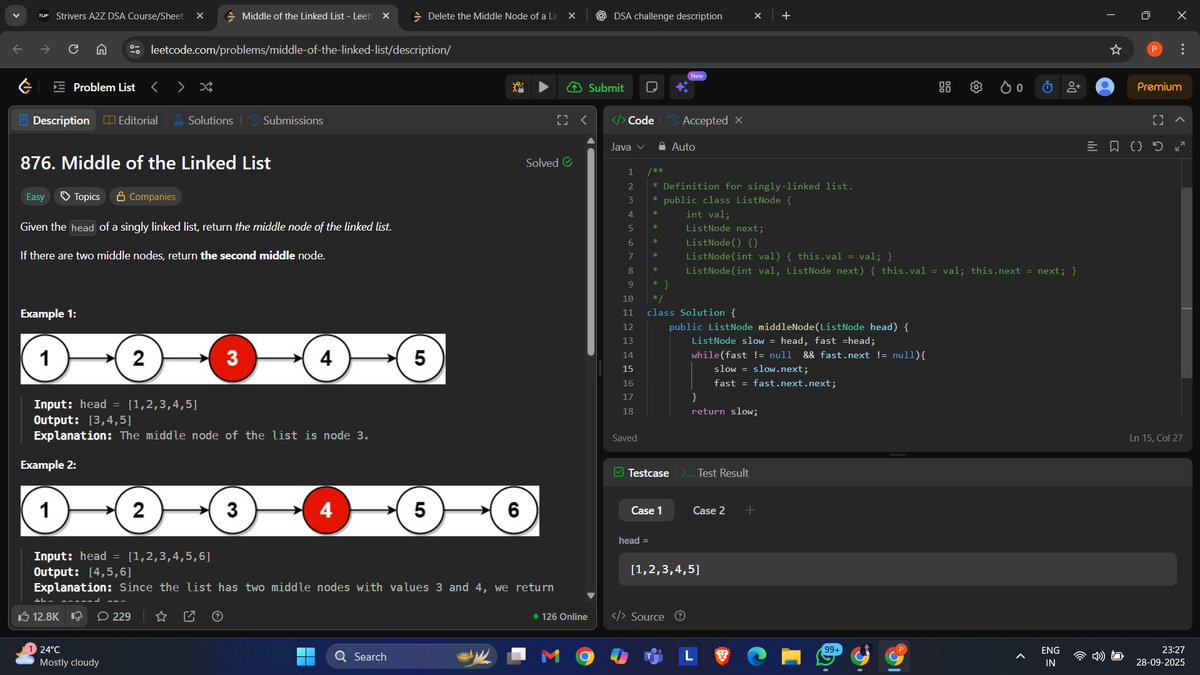The width and height of the screenshot is (1200, 675).
Task: Collapse the description panel chevron
Action: pos(584,121)
